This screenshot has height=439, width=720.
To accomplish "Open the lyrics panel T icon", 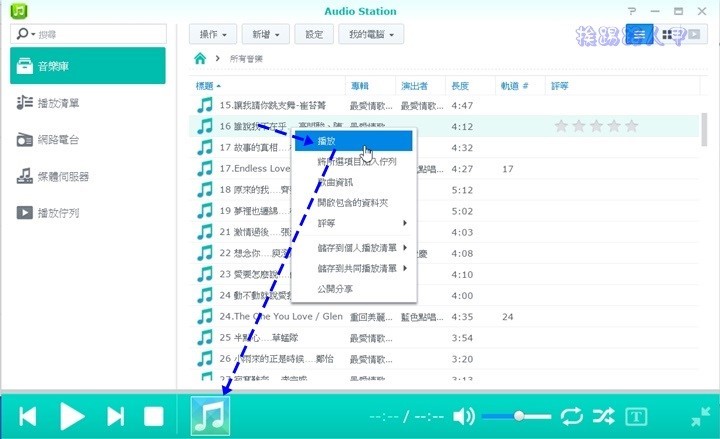I will coord(637,416).
